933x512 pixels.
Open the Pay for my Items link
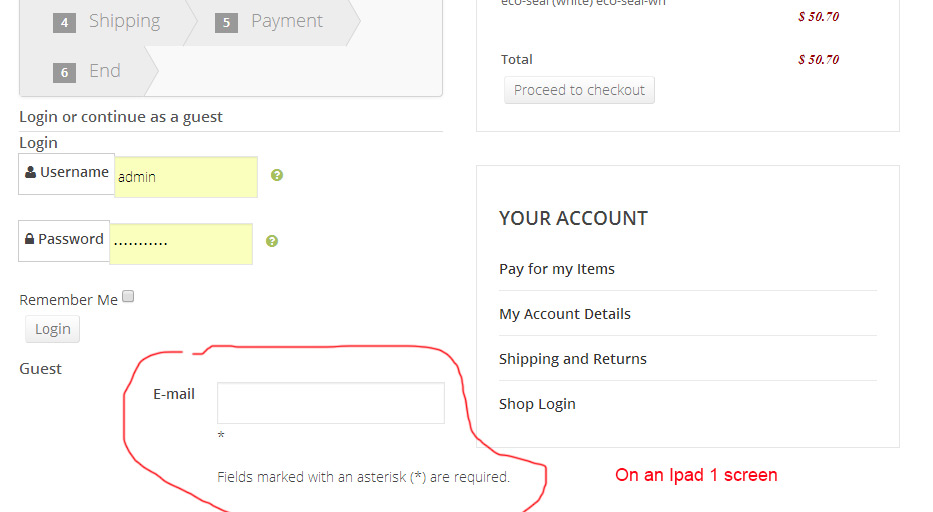[557, 269]
